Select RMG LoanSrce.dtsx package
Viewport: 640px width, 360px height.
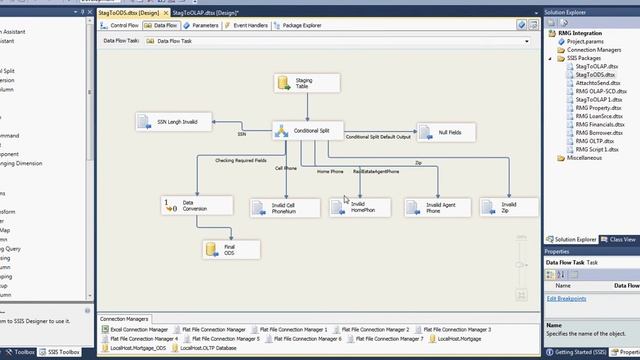(599, 116)
